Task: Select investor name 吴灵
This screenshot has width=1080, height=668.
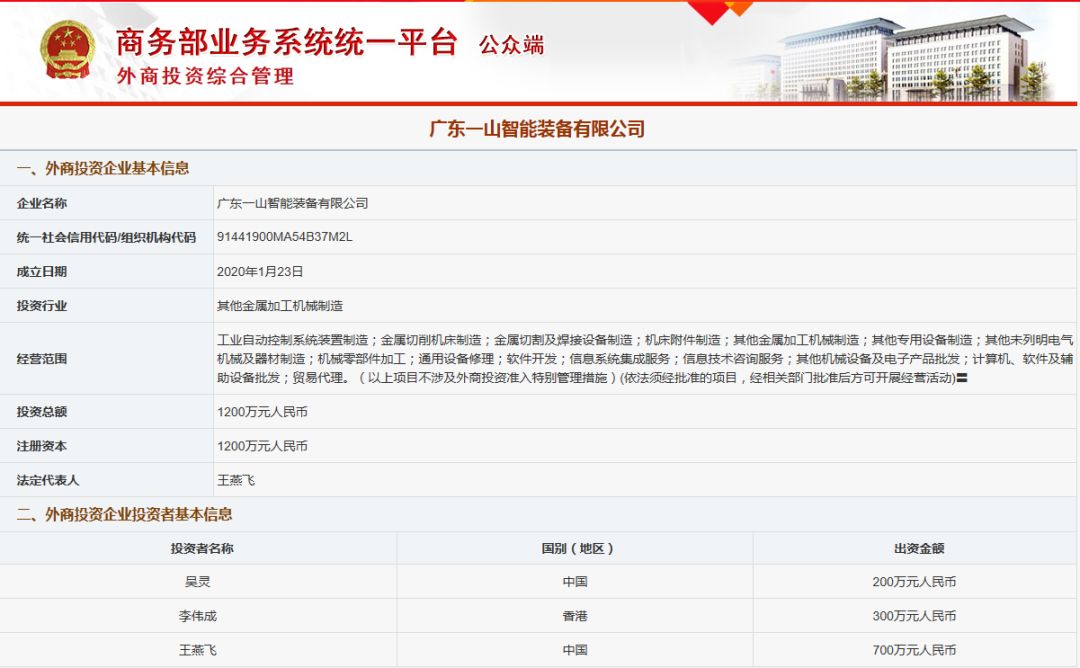Action: (x=198, y=582)
